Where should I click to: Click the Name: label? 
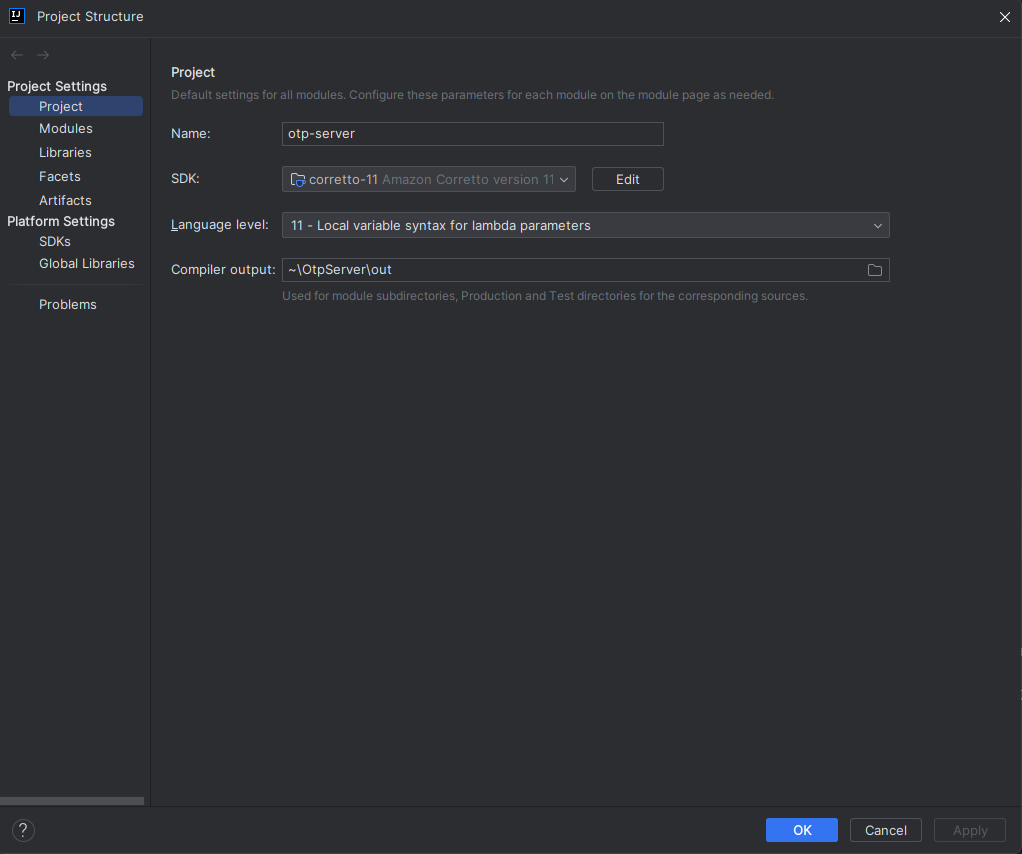coord(190,134)
